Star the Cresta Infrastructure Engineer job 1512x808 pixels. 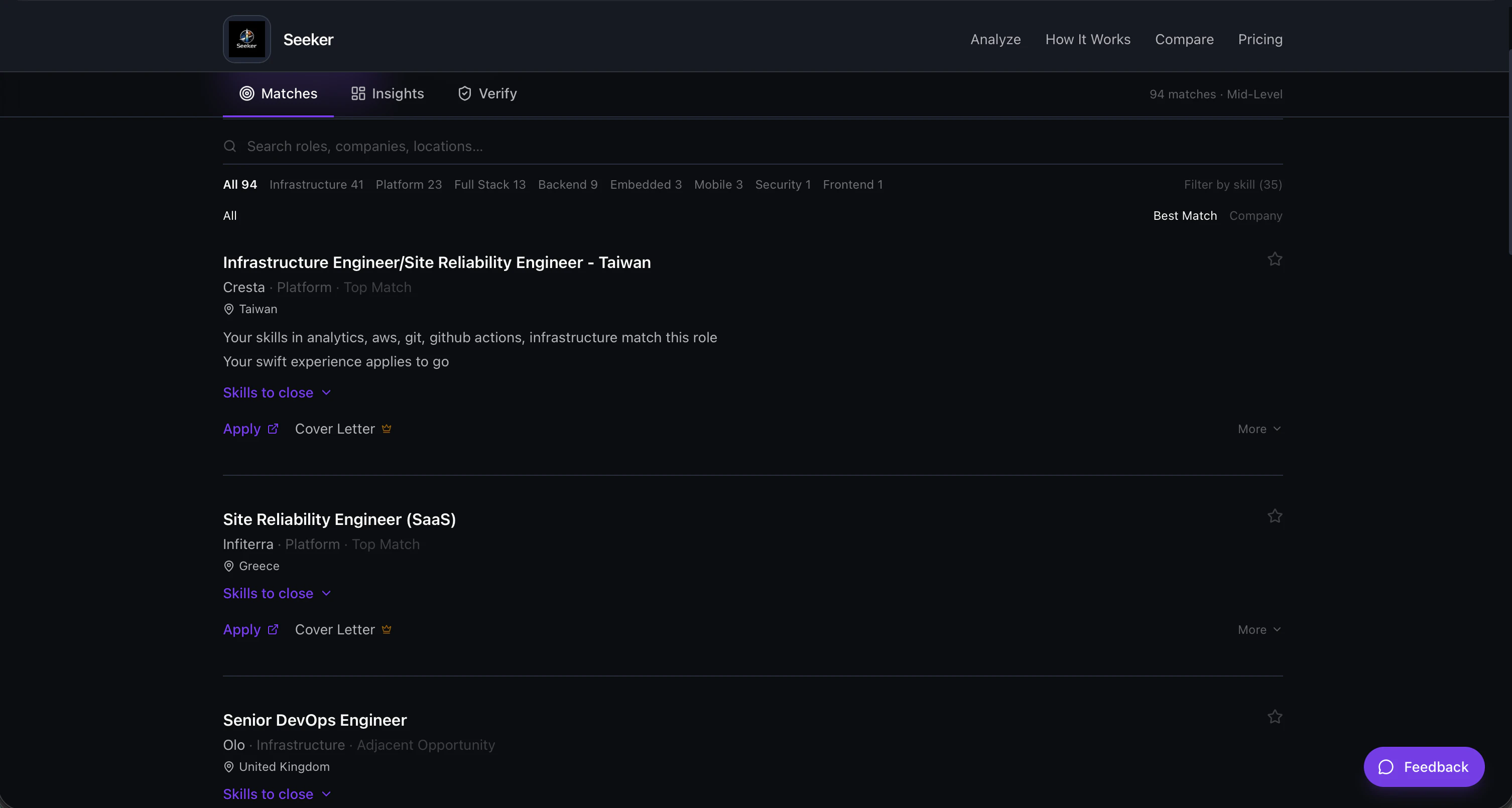click(x=1274, y=259)
